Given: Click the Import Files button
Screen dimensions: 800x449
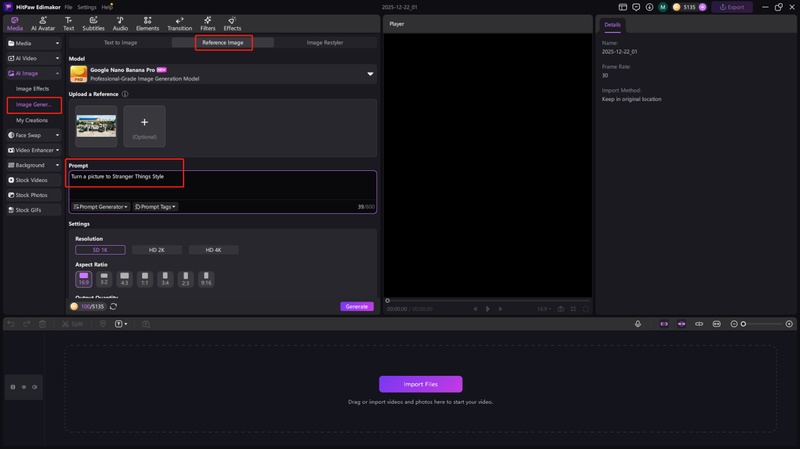Looking at the screenshot, I should 420,384.
